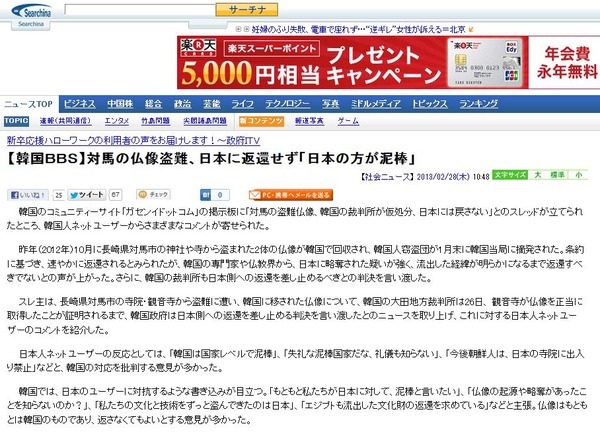Click PC・携帯へメールを送る button

click(290, 195)
